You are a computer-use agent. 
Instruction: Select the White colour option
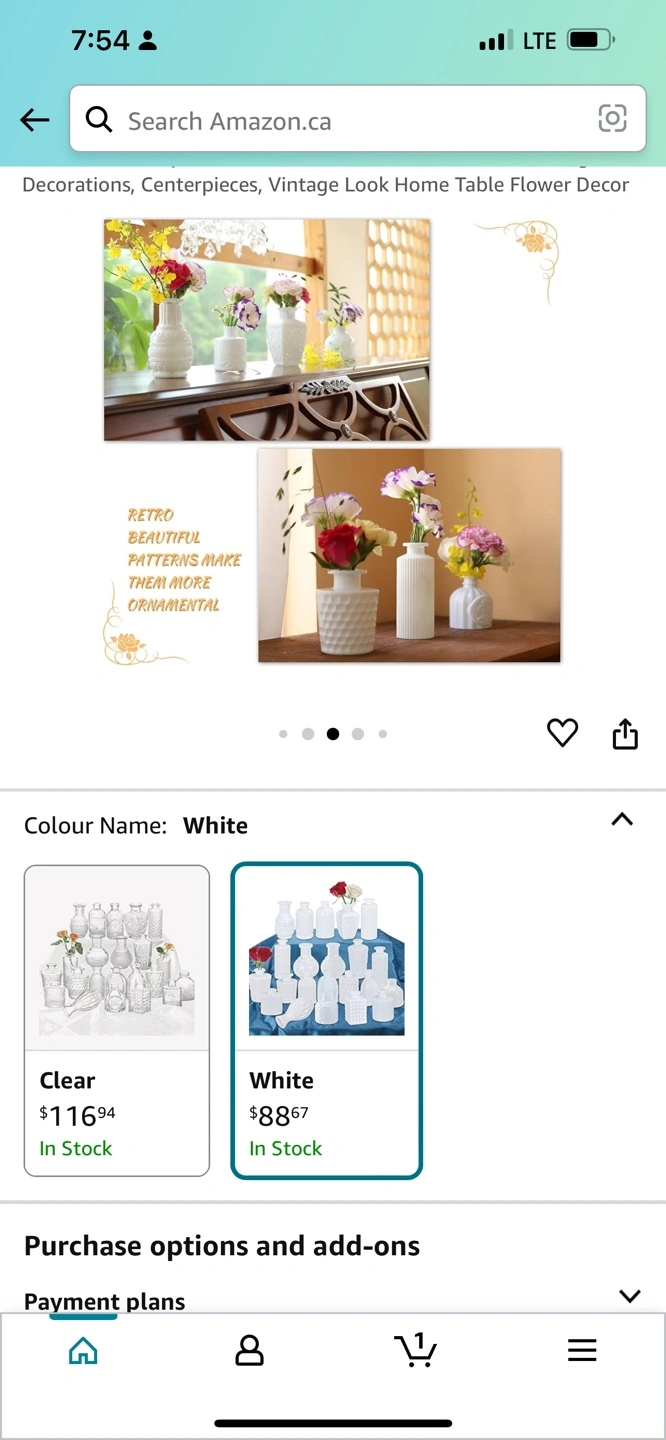click(327, 1021)
